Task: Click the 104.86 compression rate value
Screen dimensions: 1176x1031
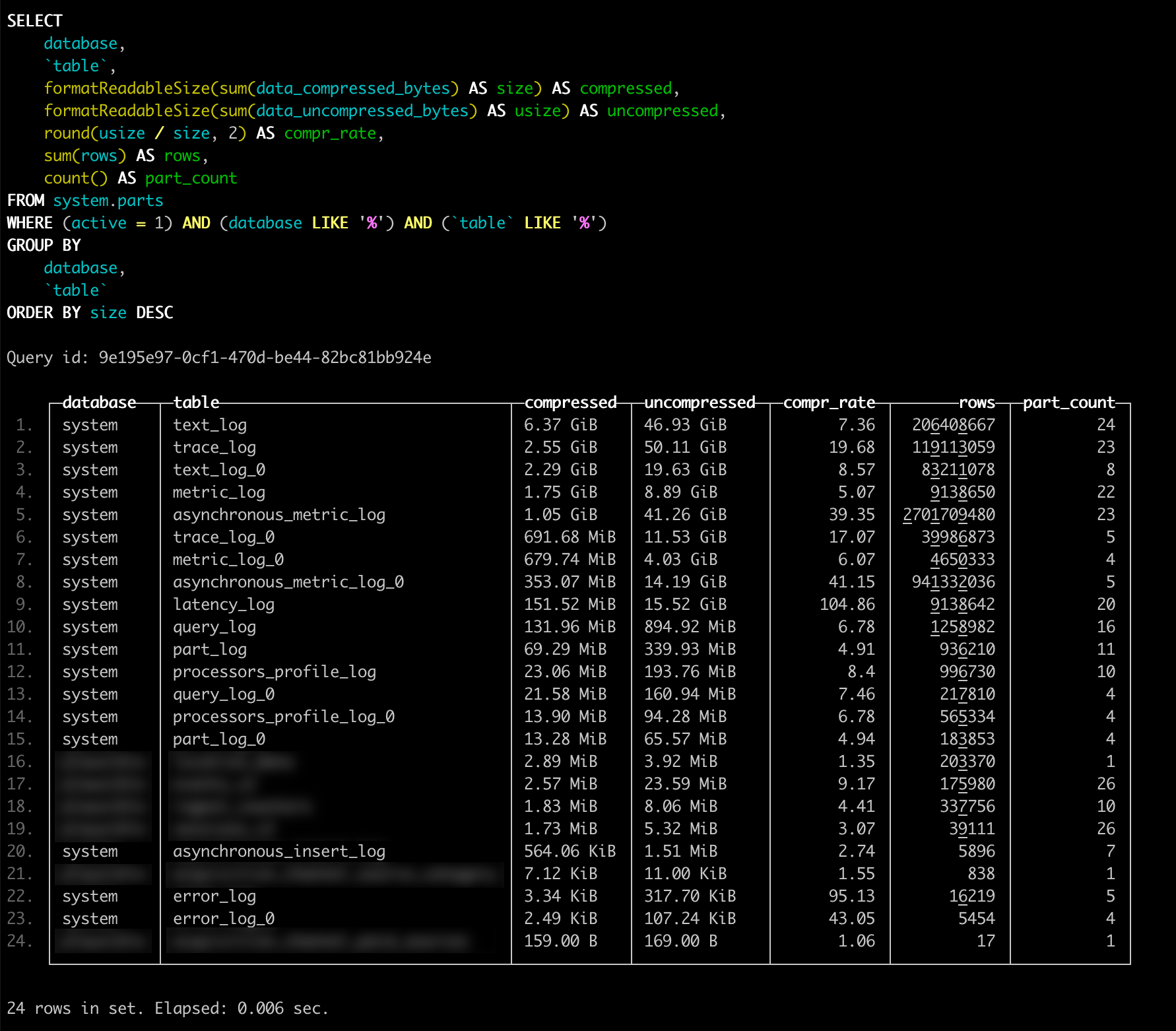Action: (x=847, y=605)
